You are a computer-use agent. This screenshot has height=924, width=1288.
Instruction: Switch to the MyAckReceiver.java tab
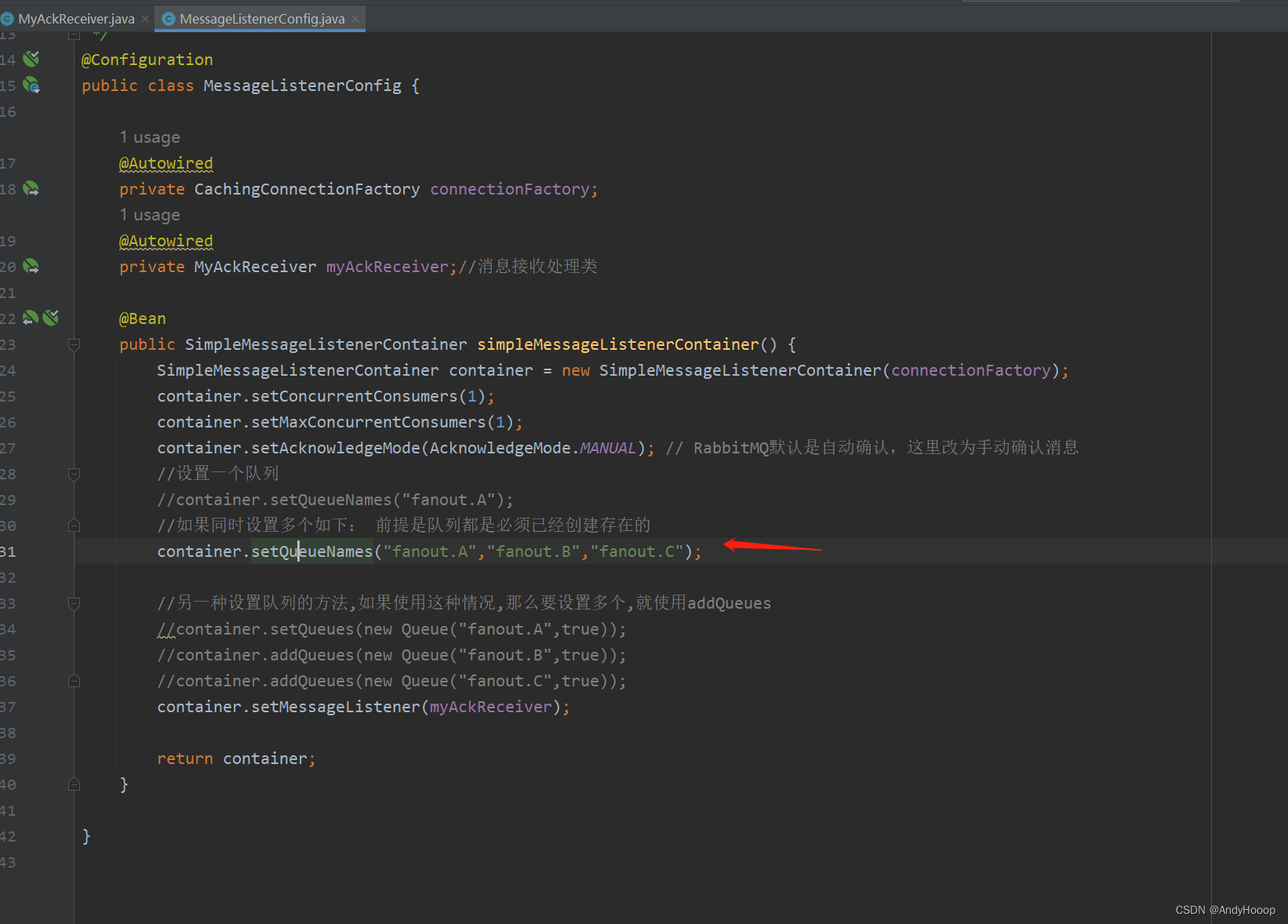coord(76,19)
